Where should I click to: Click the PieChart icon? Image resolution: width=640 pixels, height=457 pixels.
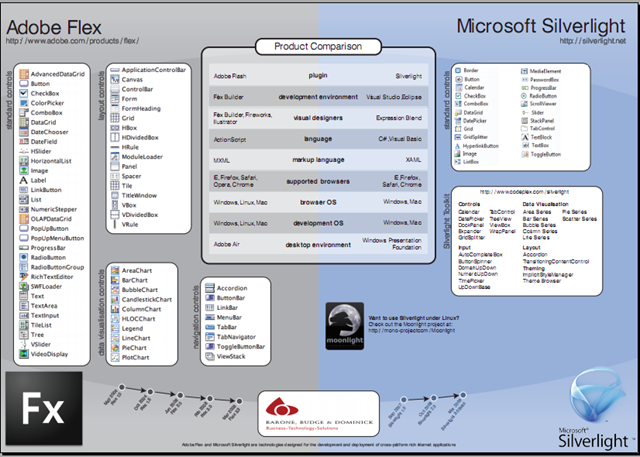click(115, 348)
